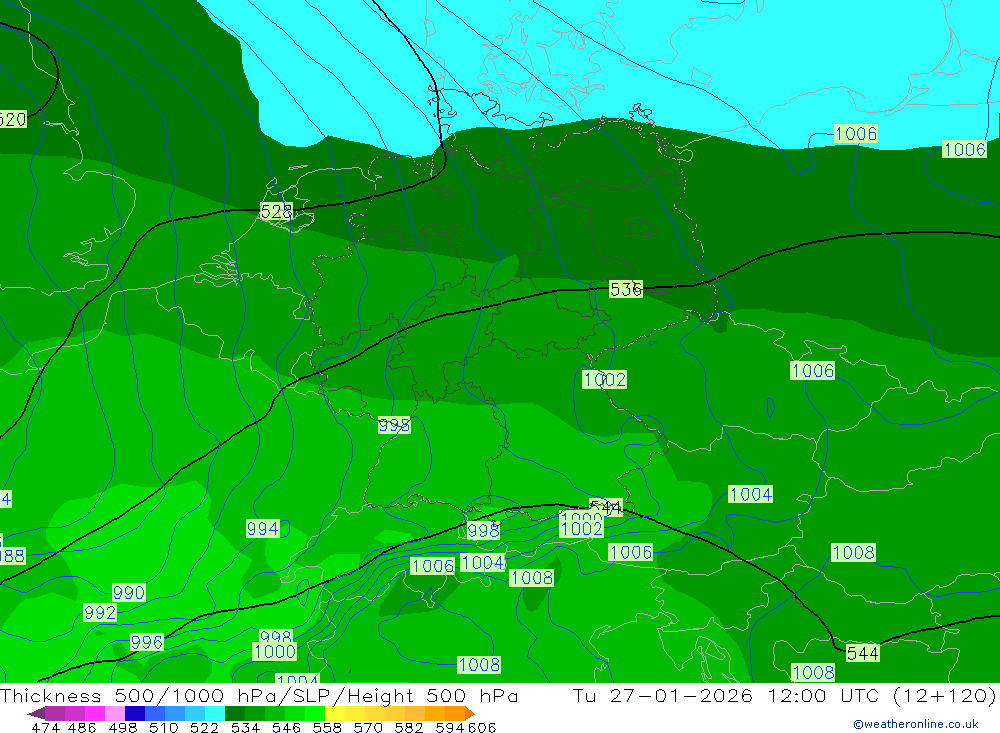Click the 992 isobar label
1000x733 pixels.
coord(100,613)
